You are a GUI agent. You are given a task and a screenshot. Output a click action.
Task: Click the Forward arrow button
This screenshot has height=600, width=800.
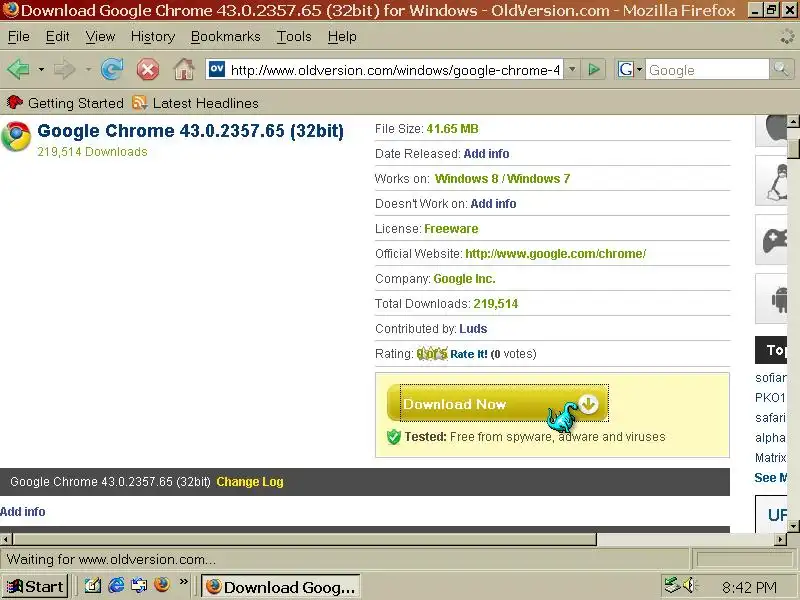pos(64,69)
